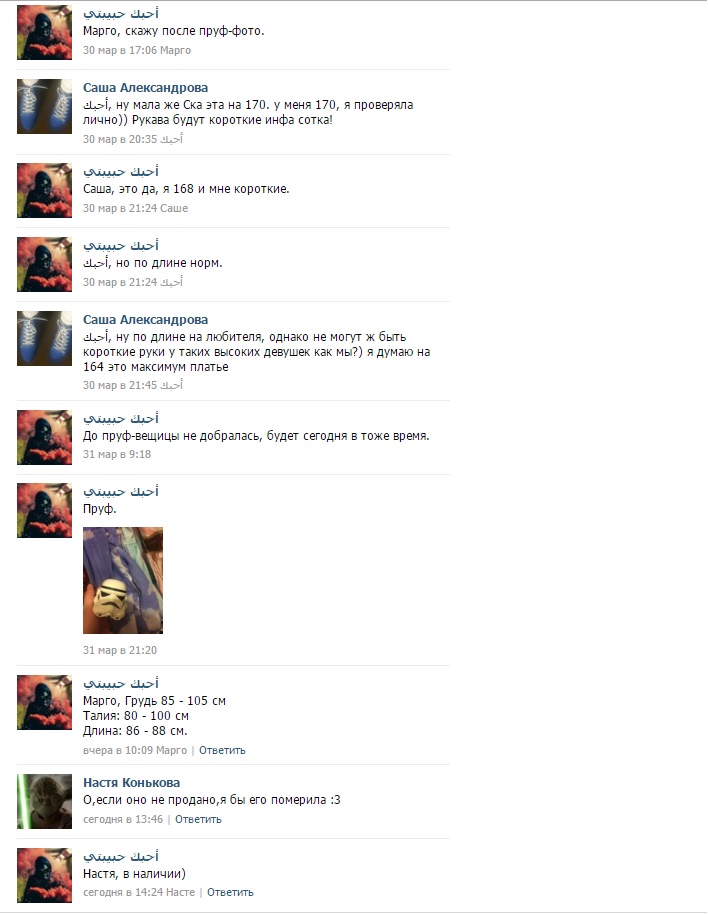Viewport: 708px width, 914px height.
Task: Open Саша Александрова name link in 21:45 comment
Action: click(145, 319)
